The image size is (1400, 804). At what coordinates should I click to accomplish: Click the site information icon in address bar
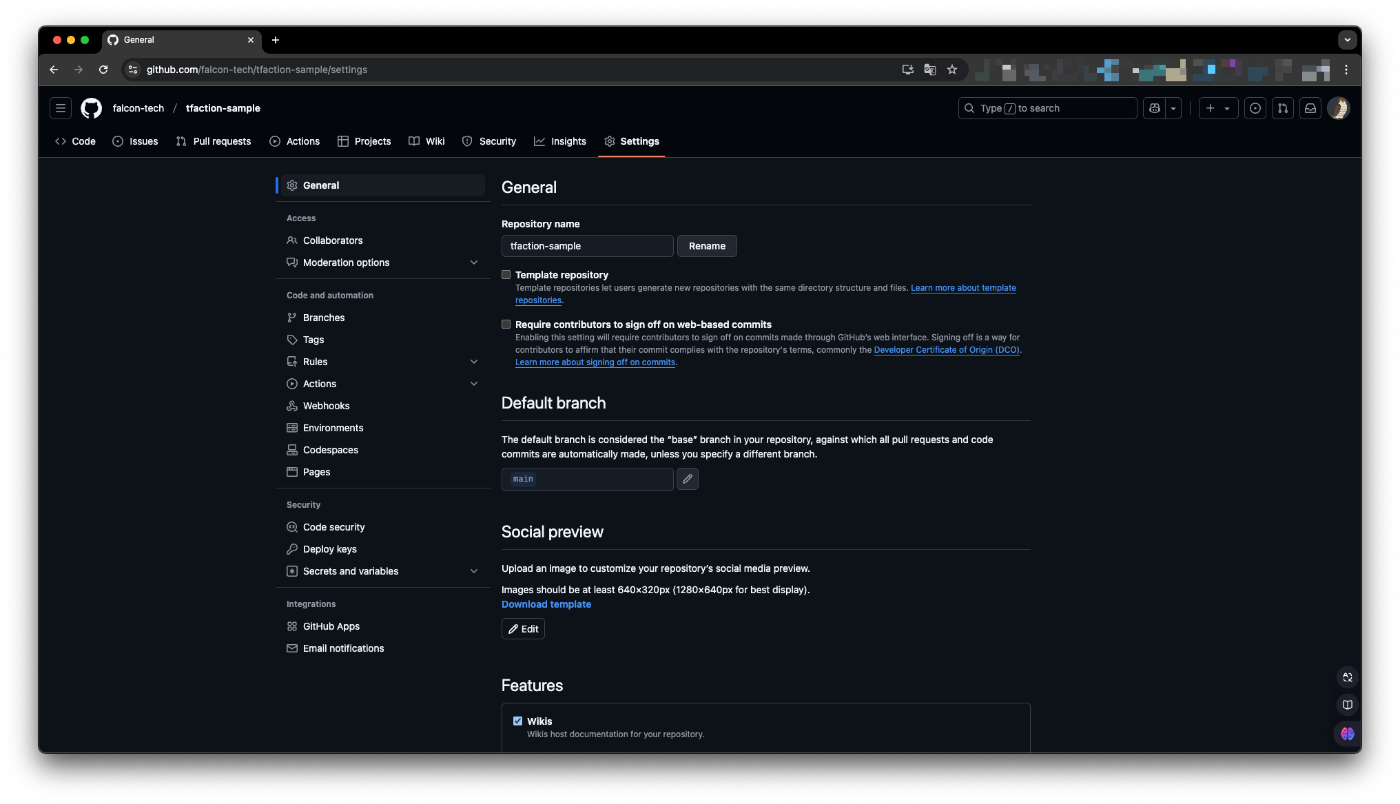[133, 69]
